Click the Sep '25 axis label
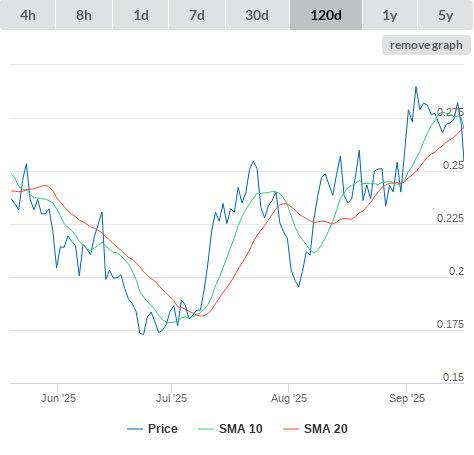The image size is (474, 455). [x=407, y=398]
